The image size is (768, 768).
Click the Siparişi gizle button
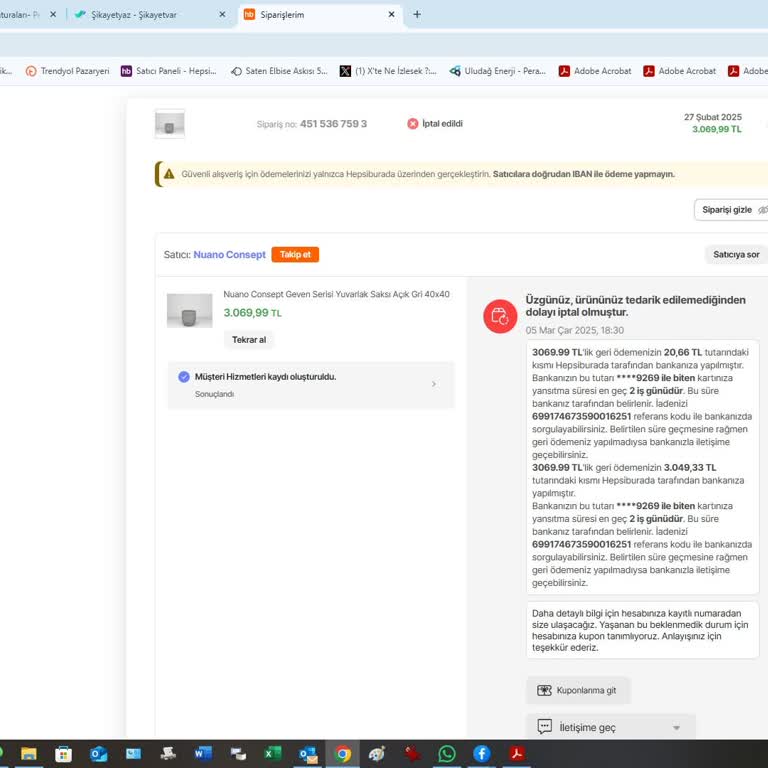[x=731, y=210]
